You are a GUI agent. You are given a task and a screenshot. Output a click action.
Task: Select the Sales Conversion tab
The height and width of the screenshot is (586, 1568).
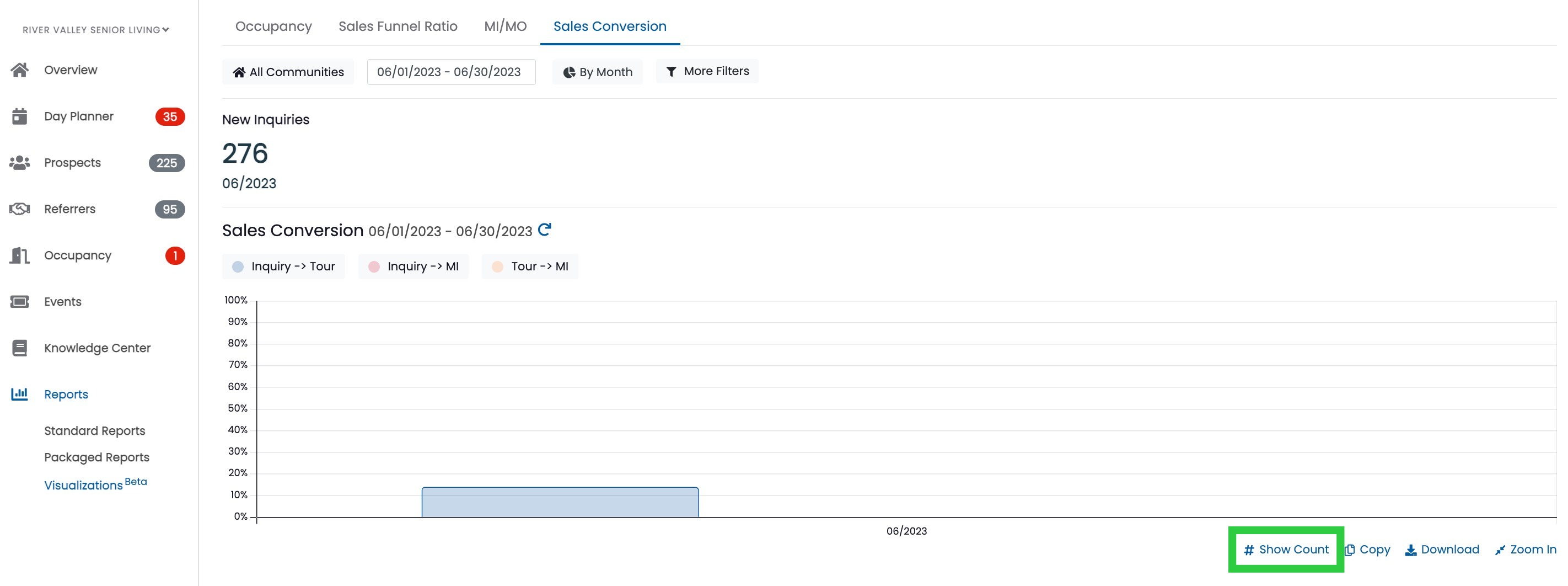(x=610, y=26)
